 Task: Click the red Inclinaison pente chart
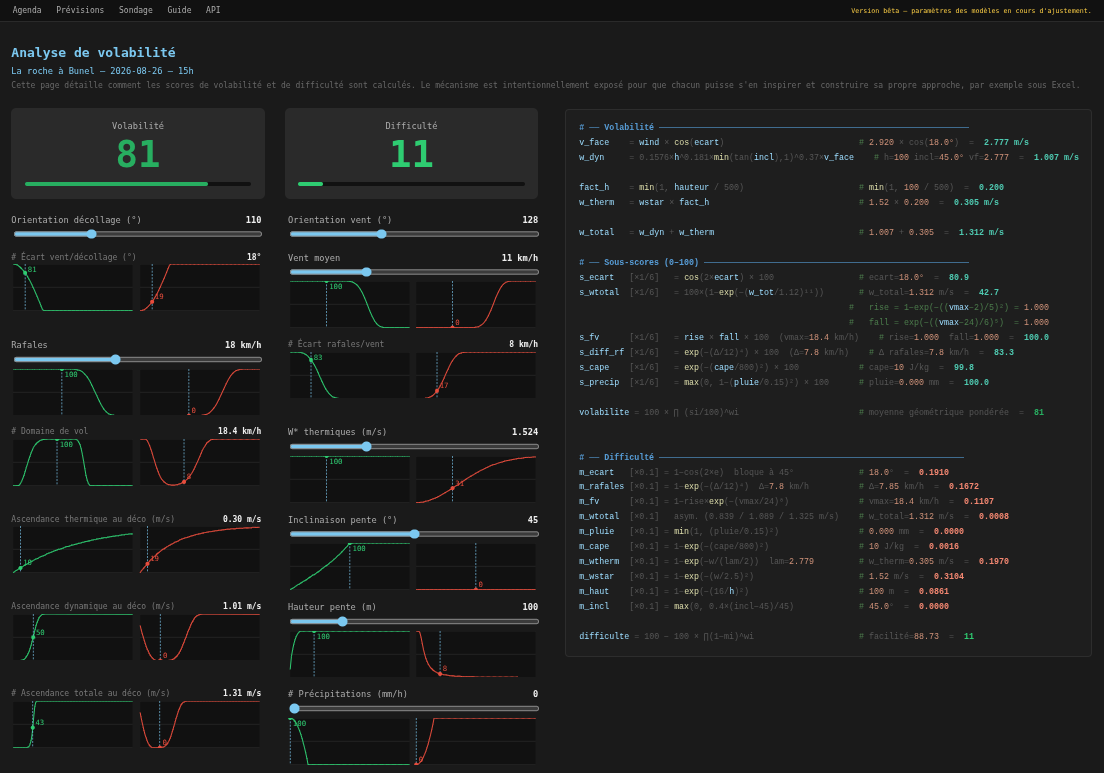pos(476,566)
